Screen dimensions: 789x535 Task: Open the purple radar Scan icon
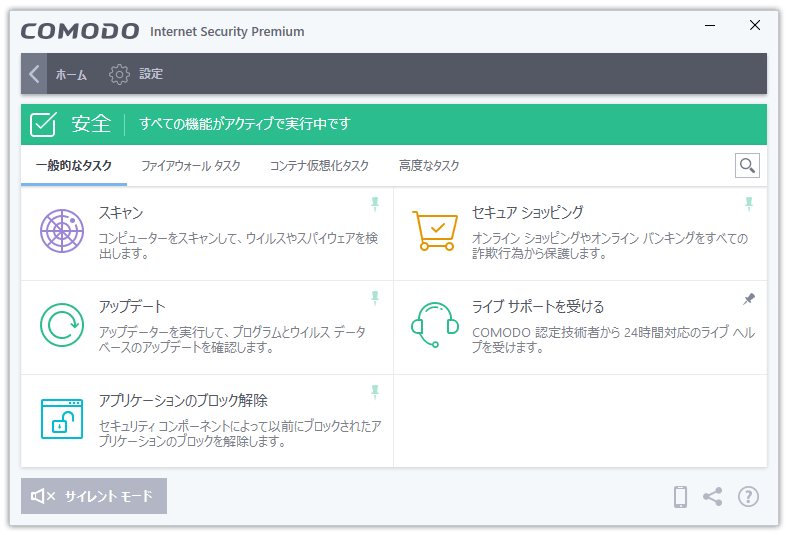(62, 231)
